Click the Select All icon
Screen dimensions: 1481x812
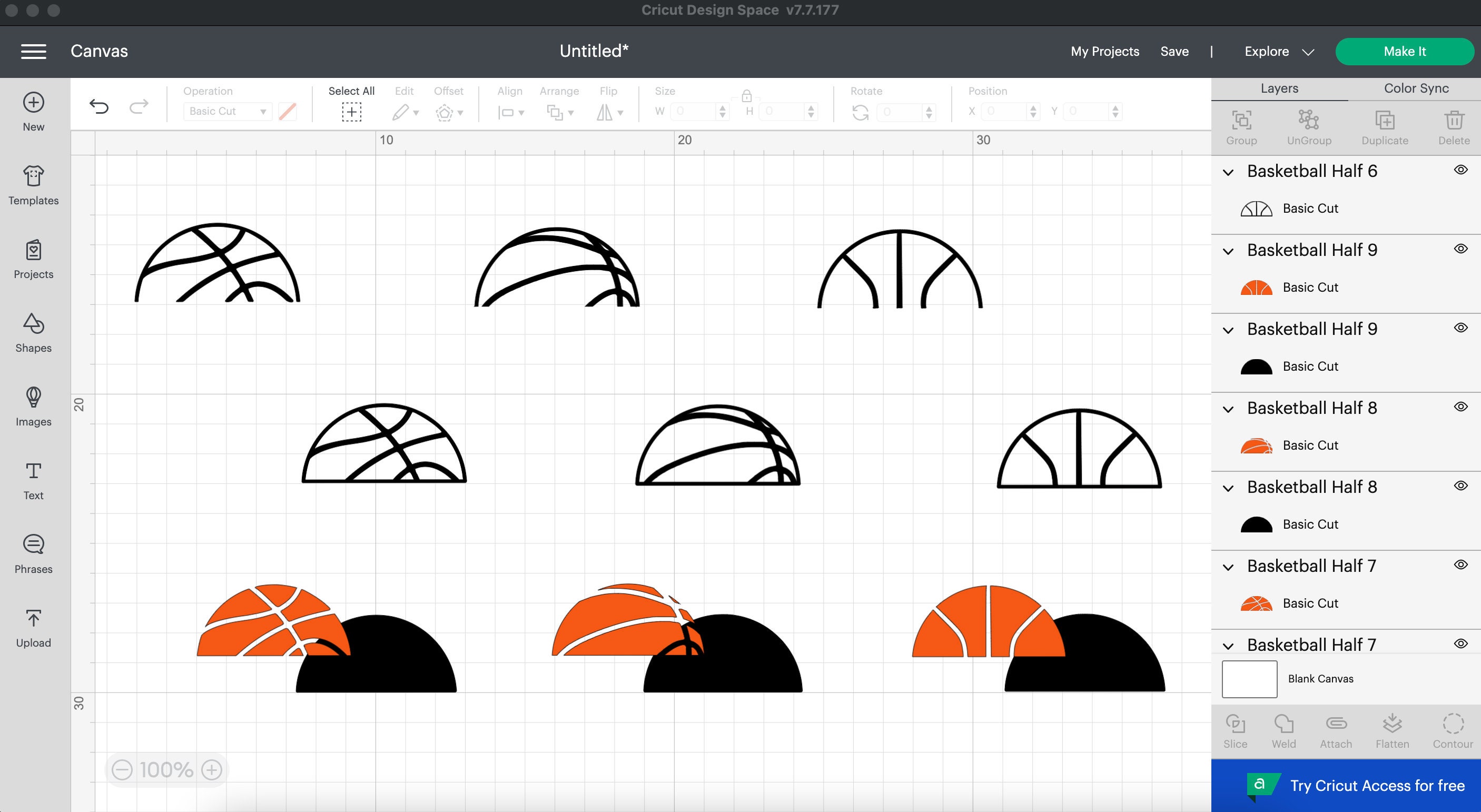pos(351,112)
